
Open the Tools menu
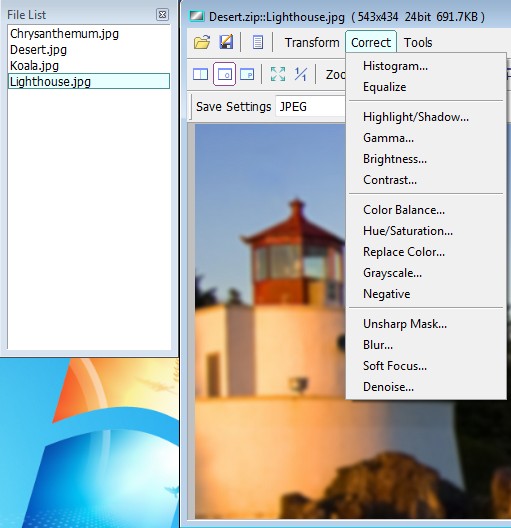pyautogui.click(x=418, y=43)
